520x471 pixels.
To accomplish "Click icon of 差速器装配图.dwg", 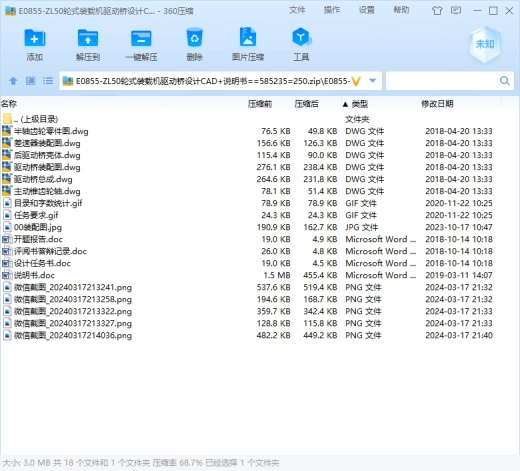I will pyautogui.click(x=7, y=143).
